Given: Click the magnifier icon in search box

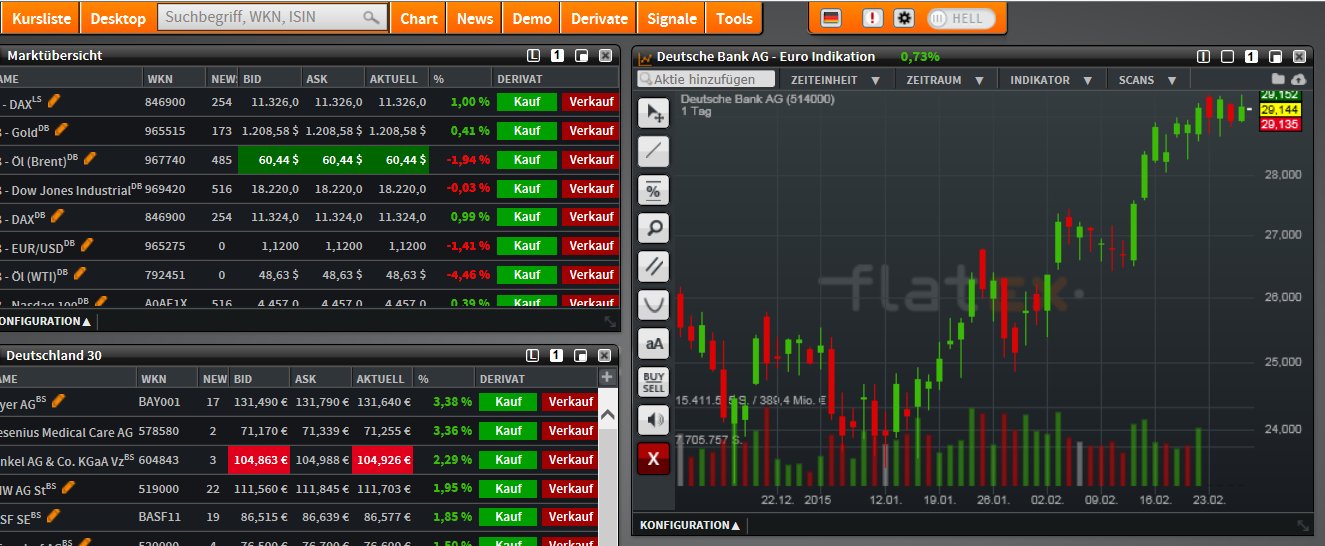Looking at the screenshot, I should tap(370, 18).
